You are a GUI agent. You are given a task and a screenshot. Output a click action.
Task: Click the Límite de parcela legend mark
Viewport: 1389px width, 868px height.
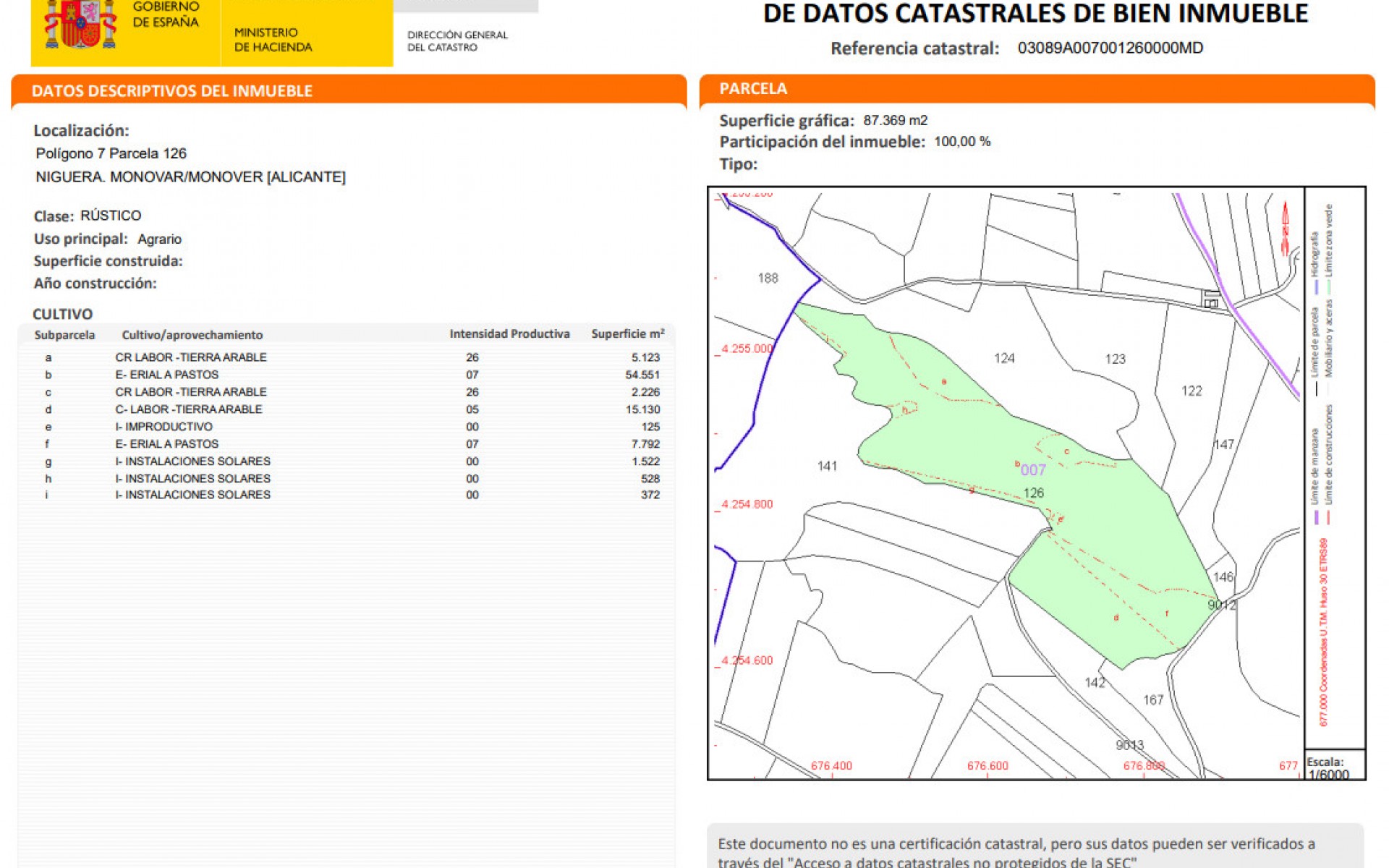point(1316,387)
